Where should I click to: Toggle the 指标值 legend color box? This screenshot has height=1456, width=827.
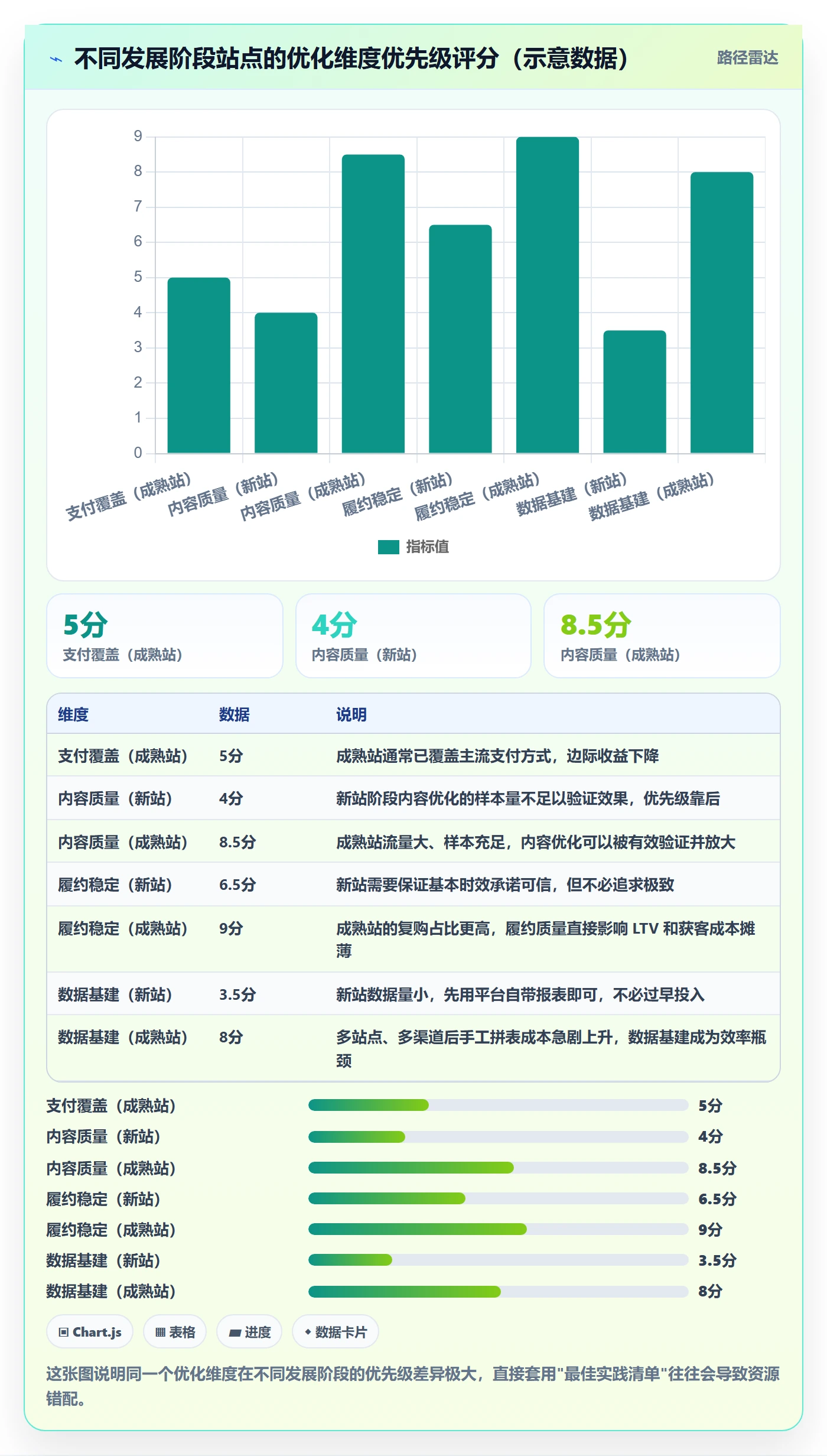(x=389, y=547)
